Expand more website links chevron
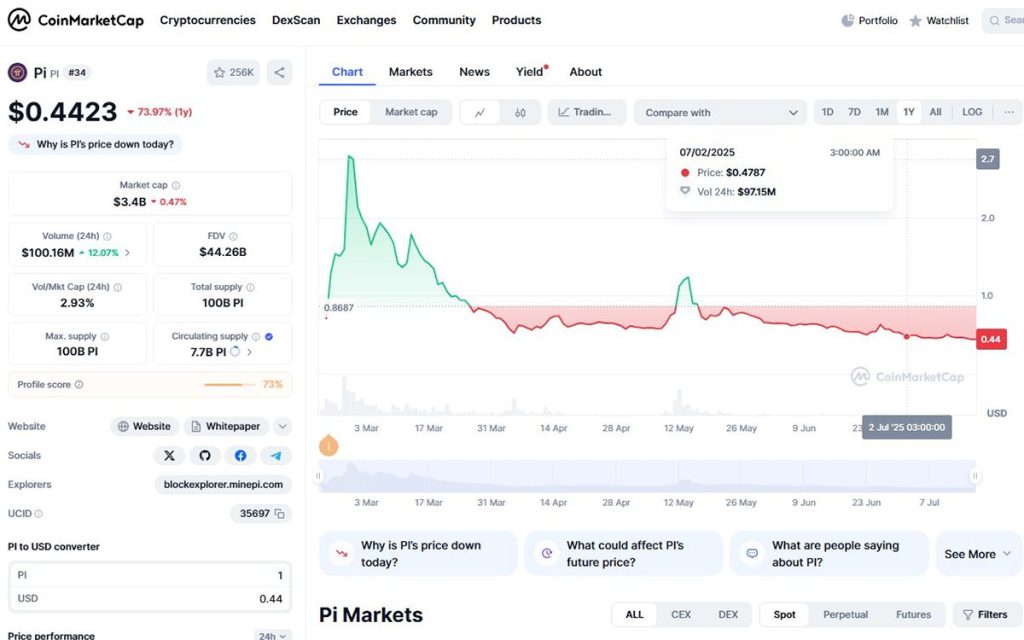 coord(282,426)
